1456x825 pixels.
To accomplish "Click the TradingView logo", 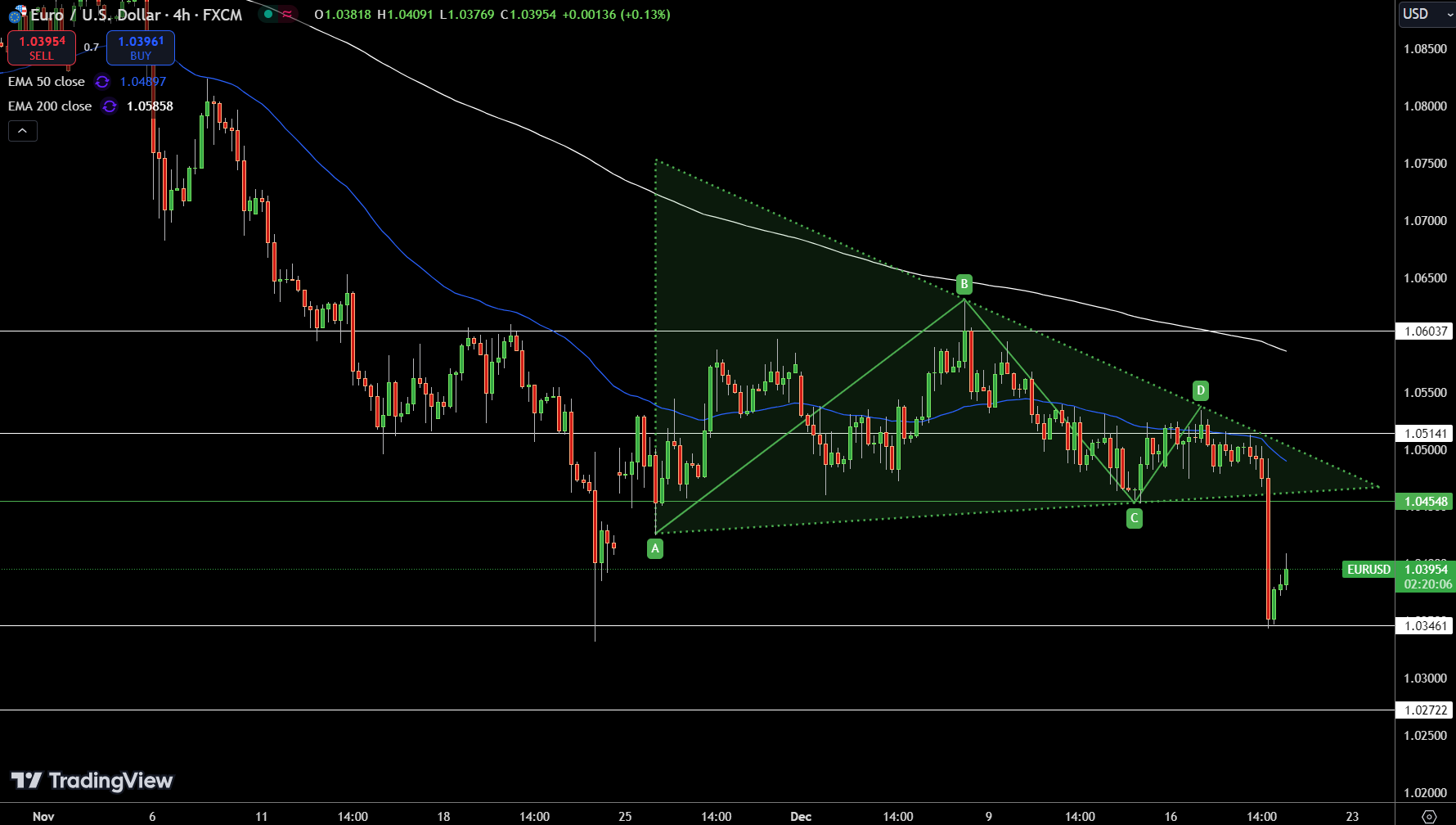I will tap(92, 780).
